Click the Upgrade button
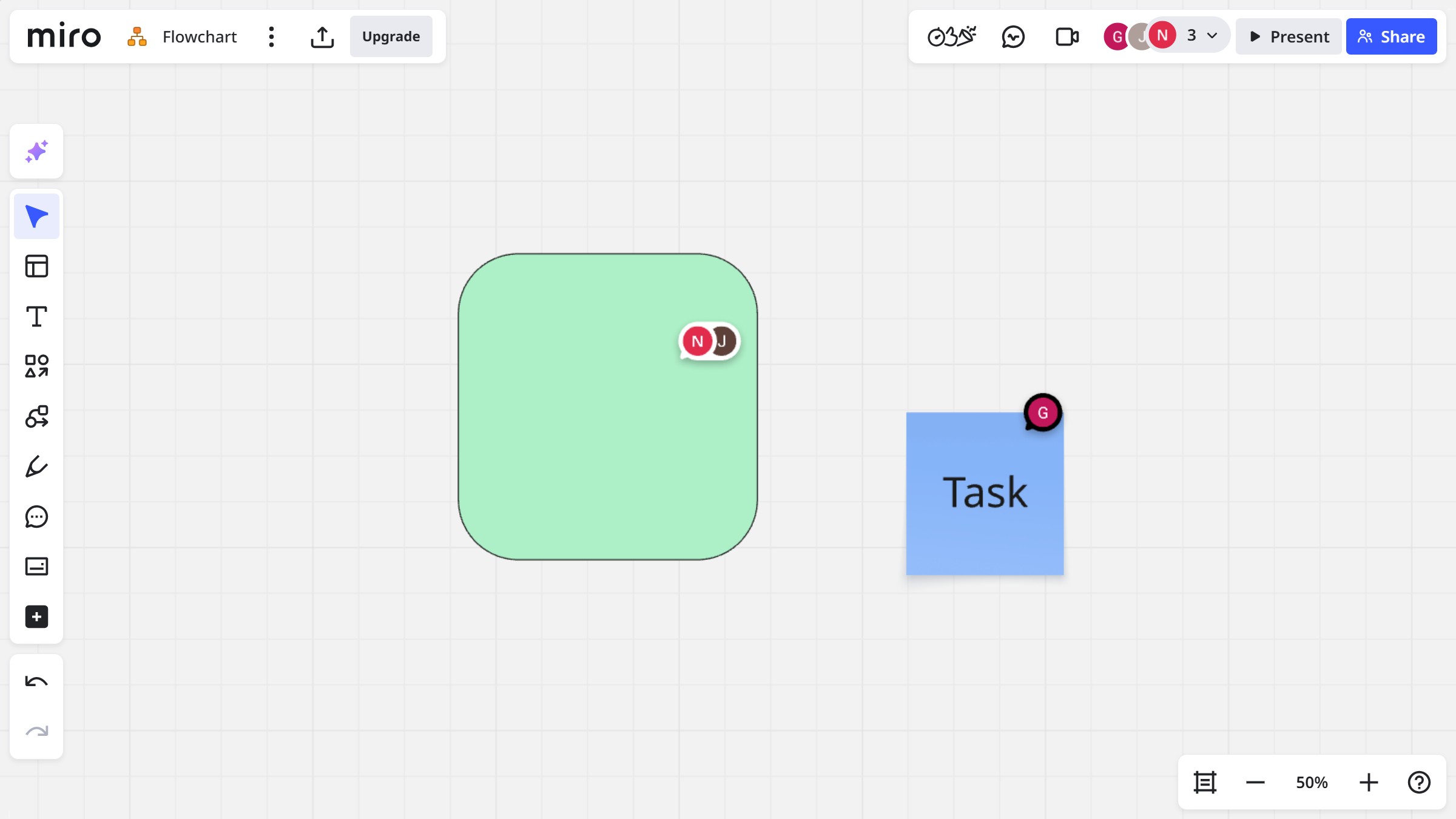1456x819 pixels. click(x=391, y=36)
